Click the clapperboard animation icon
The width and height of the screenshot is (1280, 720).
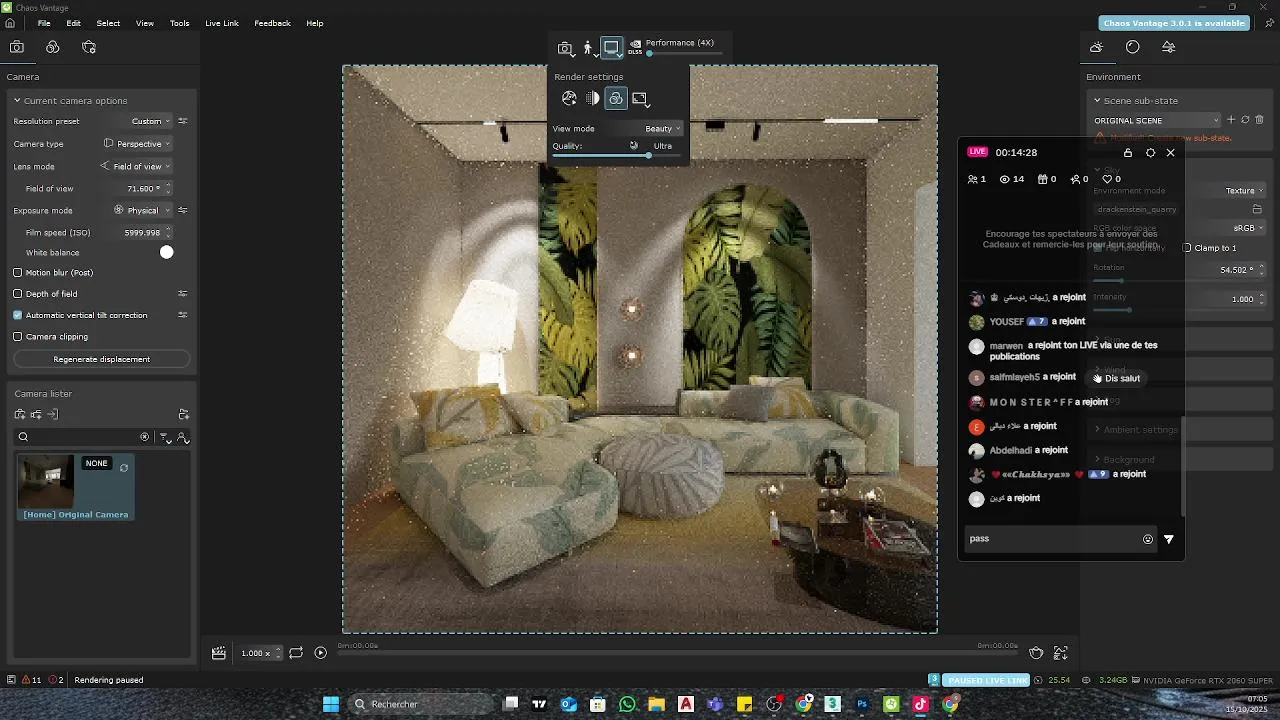coord(219,653)
